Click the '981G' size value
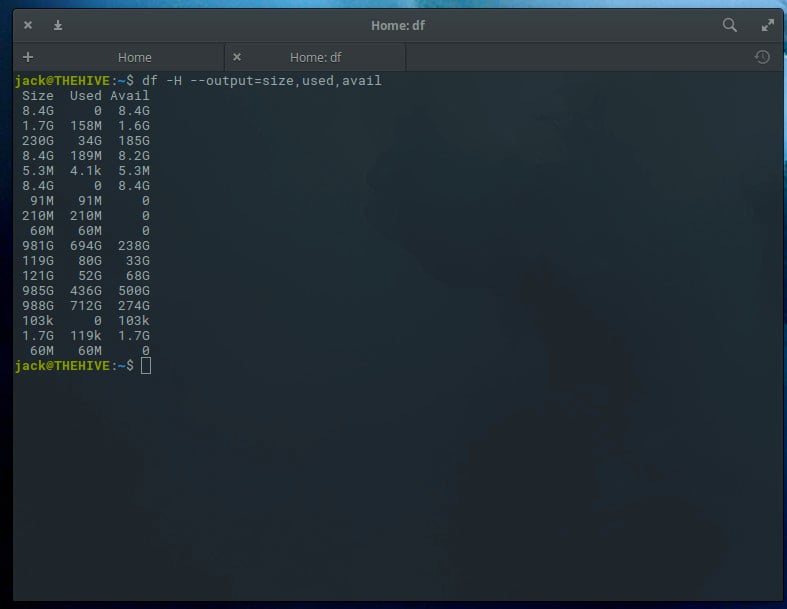787x609 pixels. point(38,246)
